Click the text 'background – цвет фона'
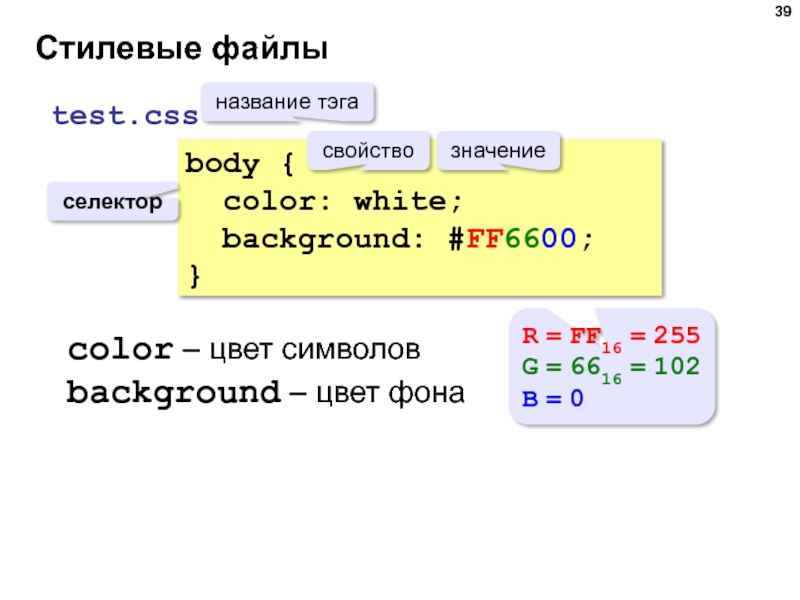The image size is (800, 600). 265,393
